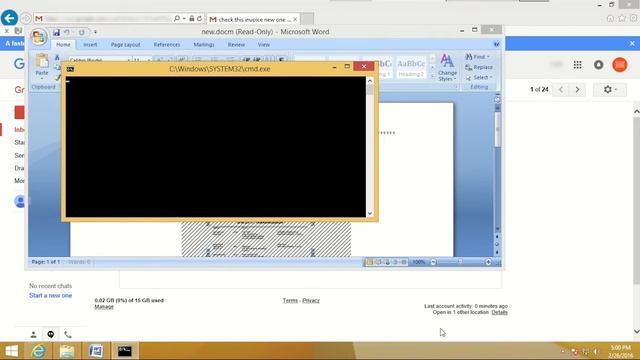Select Web Layout view in Word status bar
The width and height of the screenshot is (640, 360).
pos(387,262)
